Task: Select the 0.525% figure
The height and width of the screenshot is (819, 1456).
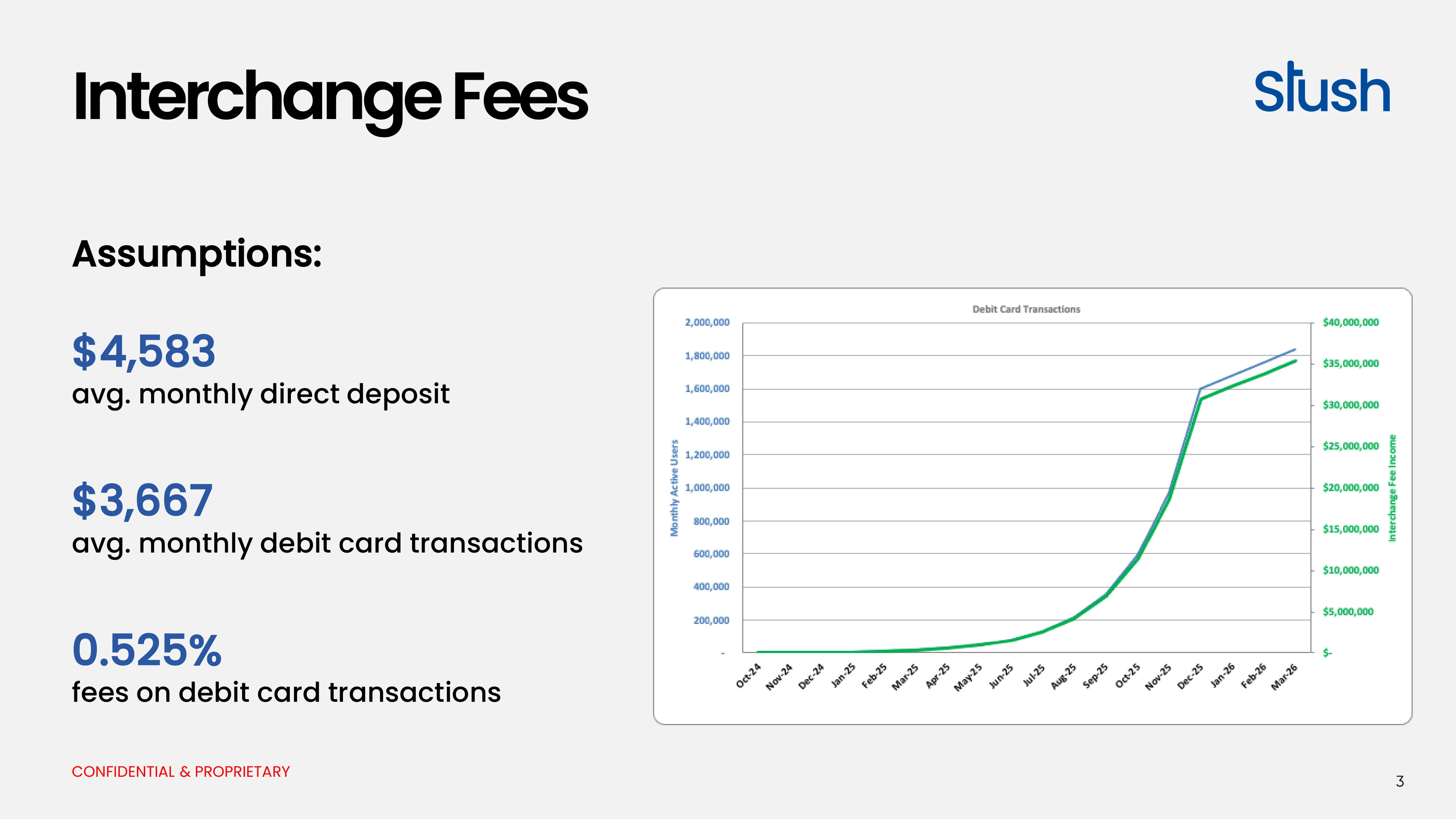Action: point(147,650)
